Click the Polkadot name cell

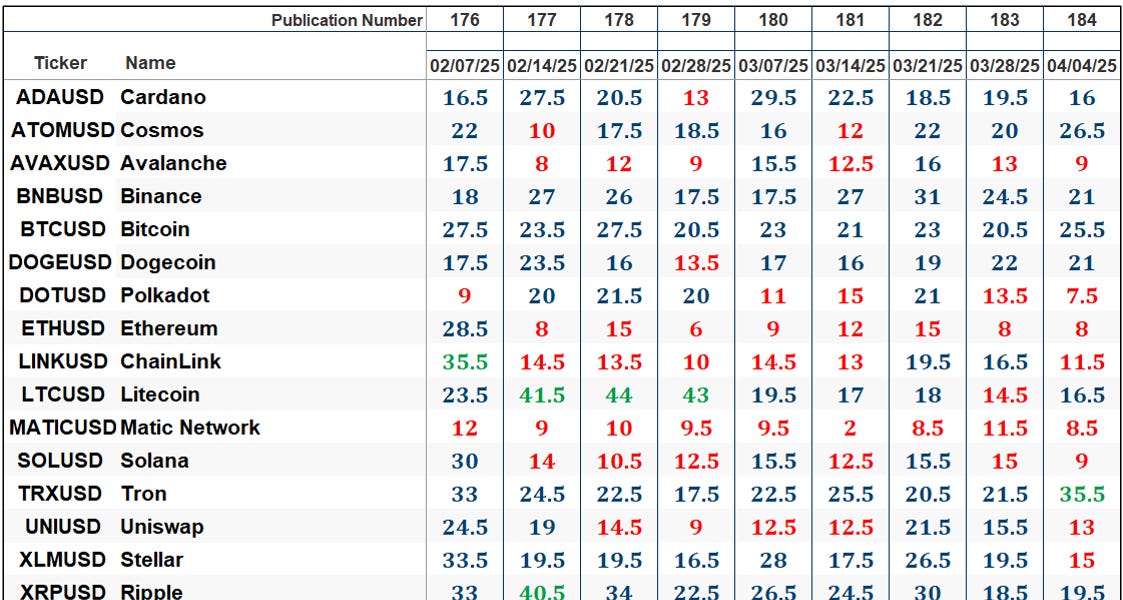point(165,295)
